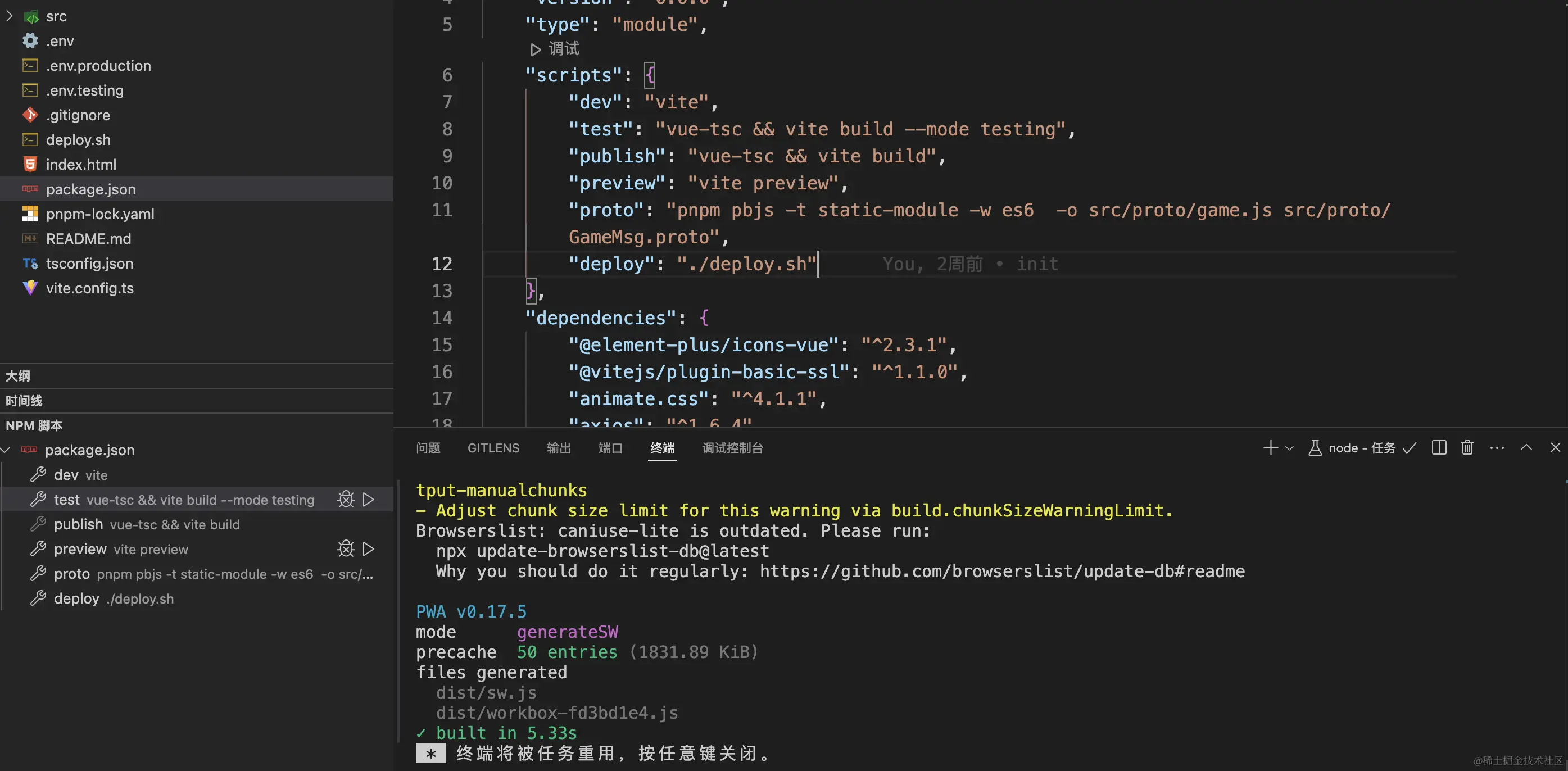Click the plus icon for new terminal

pyautogui.click(x=1270, y=448)
